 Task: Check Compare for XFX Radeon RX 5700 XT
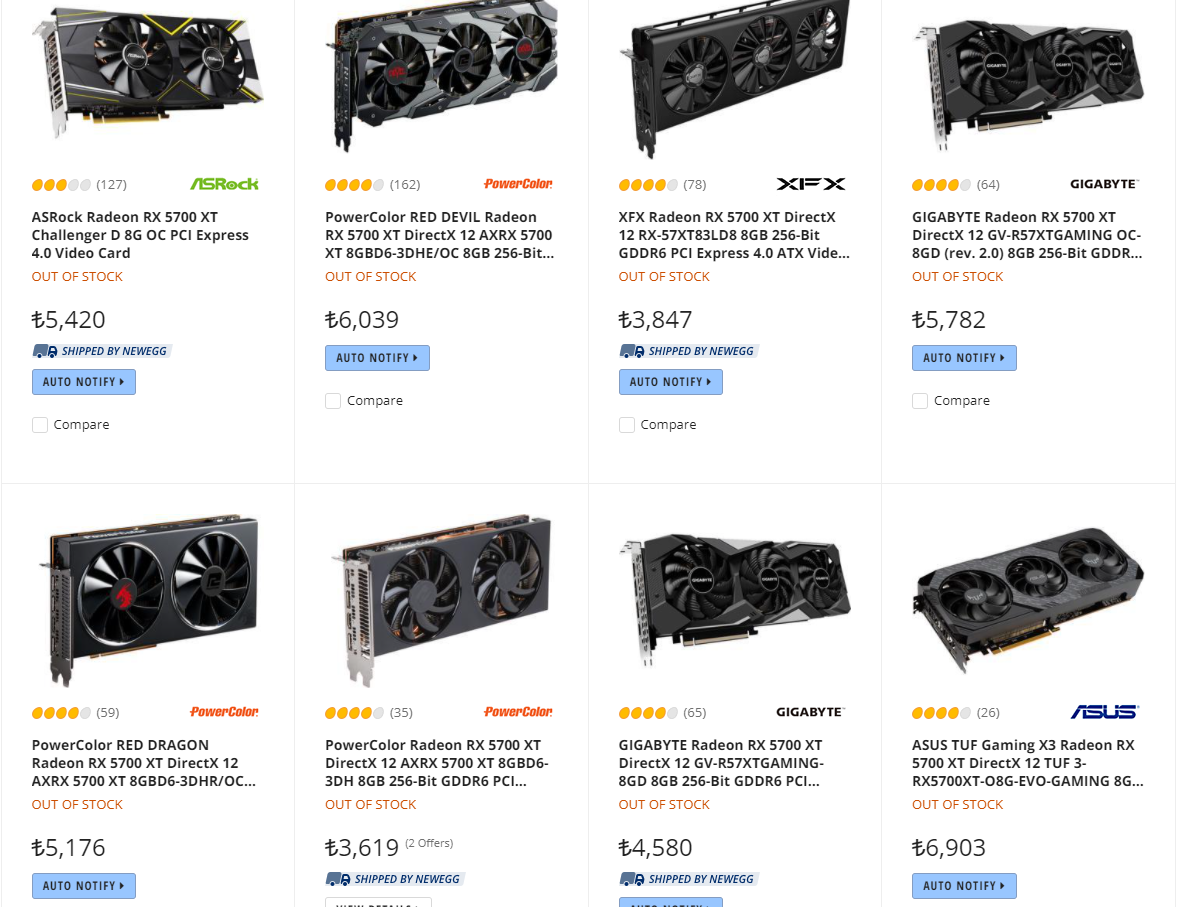[626, 425]
